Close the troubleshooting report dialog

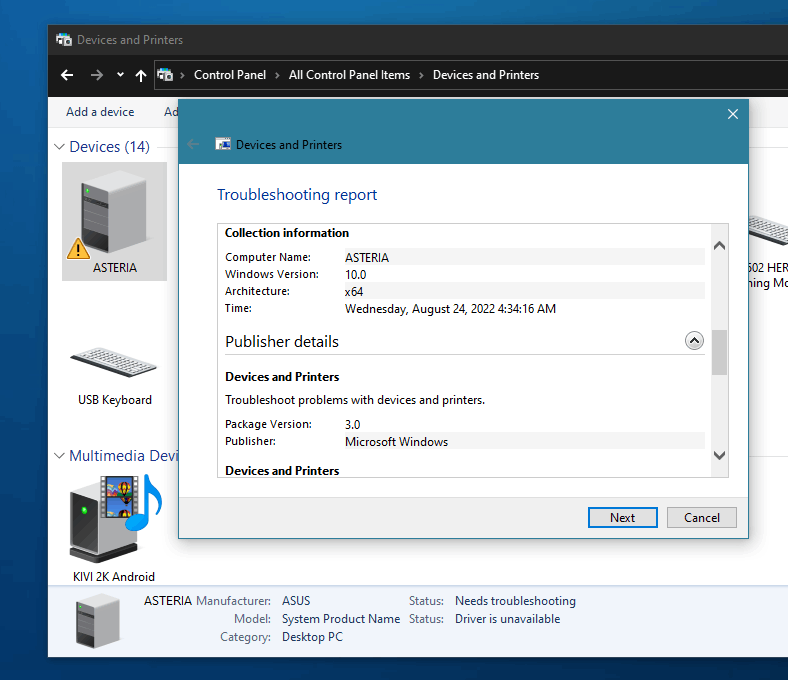(733, 114)
